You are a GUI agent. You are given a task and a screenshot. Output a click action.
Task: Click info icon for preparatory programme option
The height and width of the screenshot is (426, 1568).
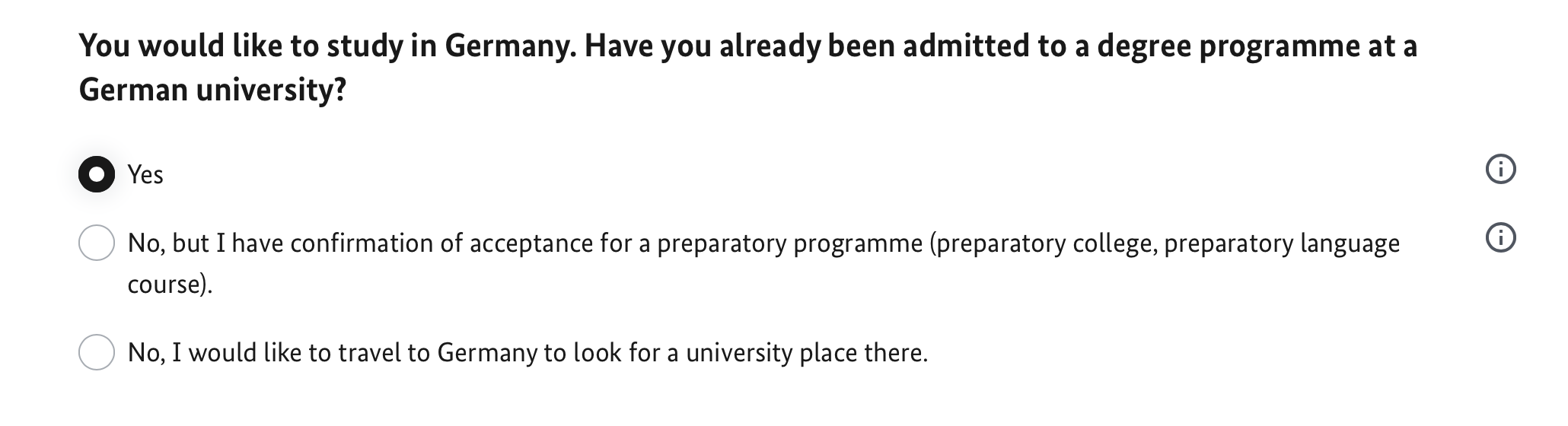[x=1500, y=239]
